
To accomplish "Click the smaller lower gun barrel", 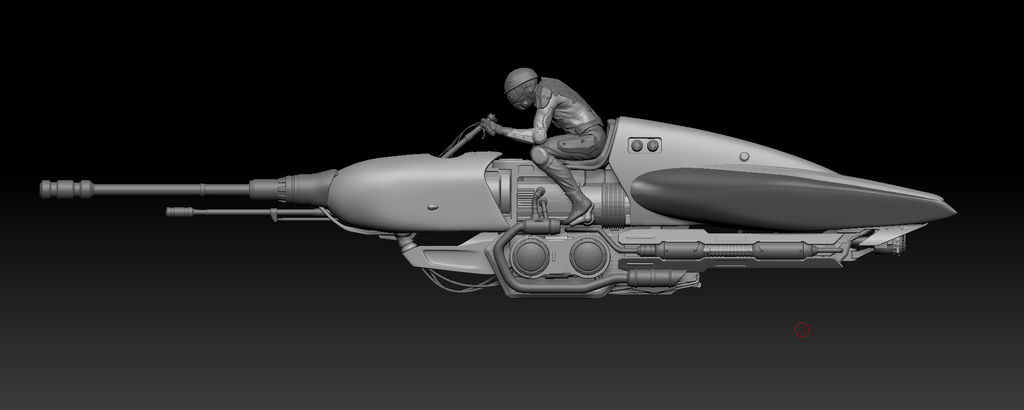I will (x=245, y=212).
